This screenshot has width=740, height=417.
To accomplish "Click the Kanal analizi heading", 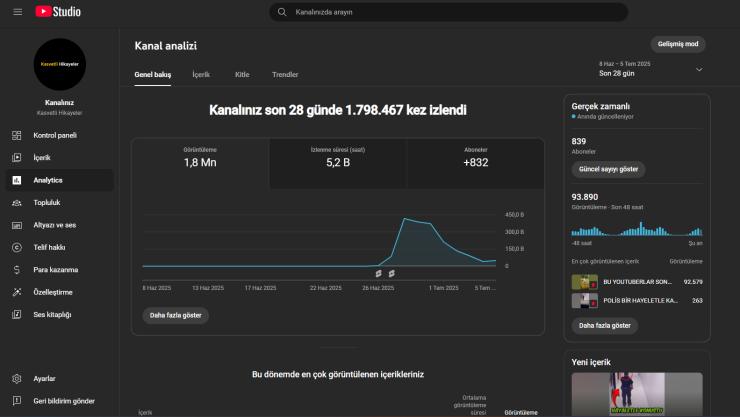I will point(166,46).
